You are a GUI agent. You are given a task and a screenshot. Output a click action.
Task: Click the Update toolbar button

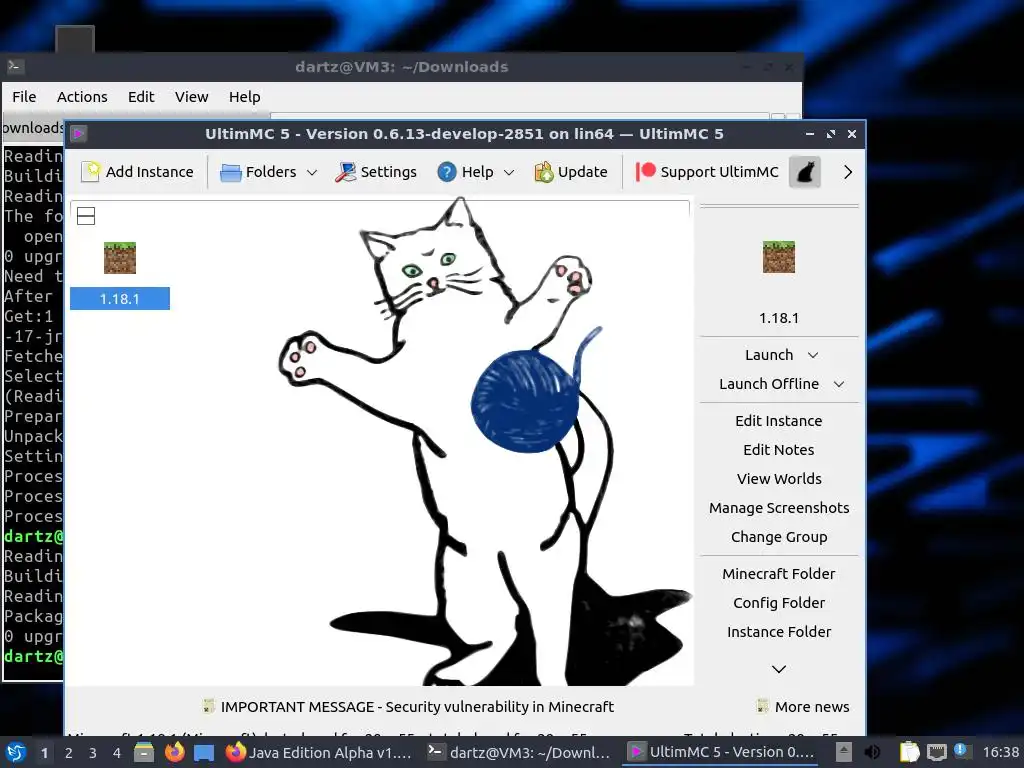pyautogui.click(x=571, y=172)
